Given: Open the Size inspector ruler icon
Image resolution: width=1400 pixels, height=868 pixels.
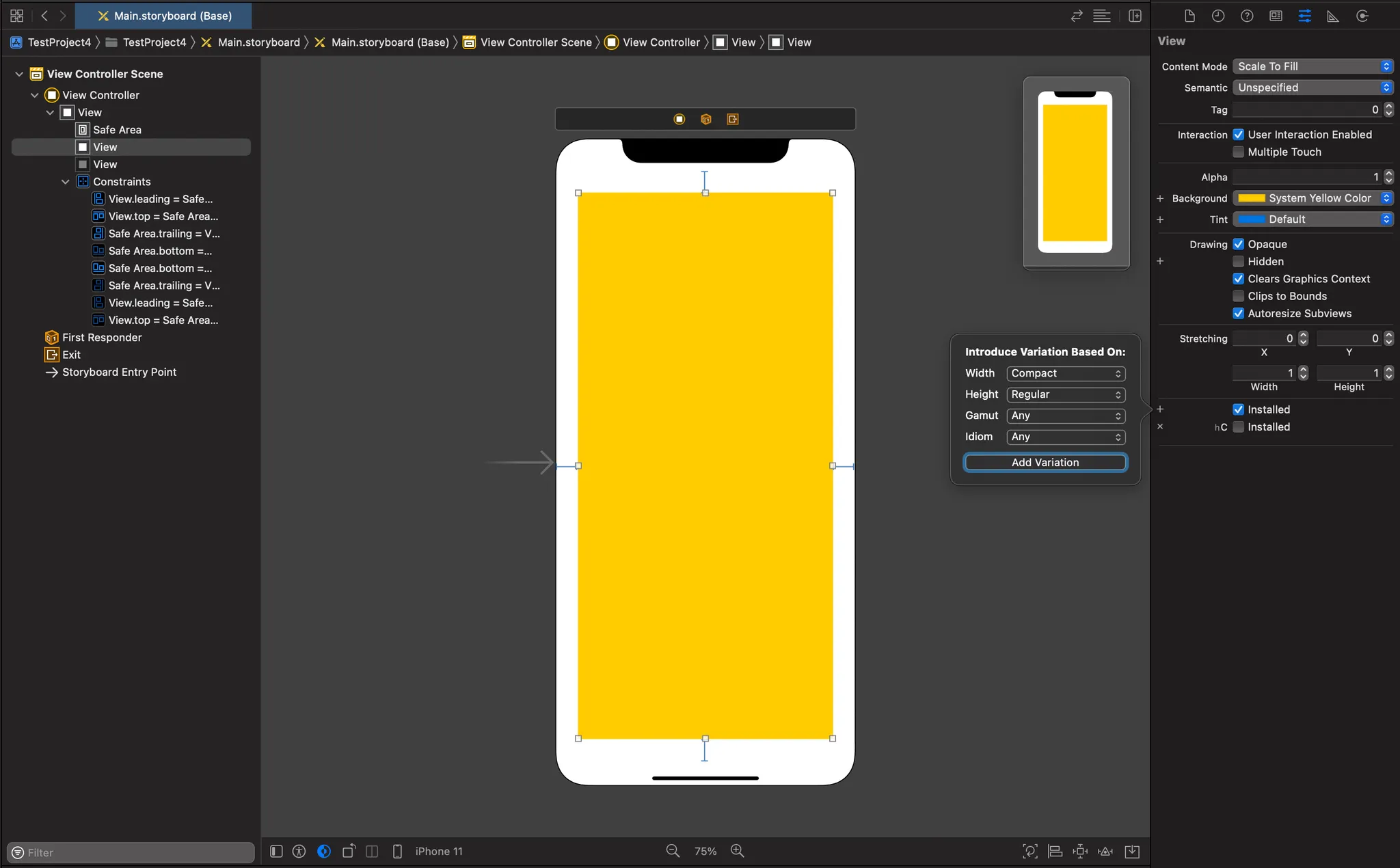Looking at the screenshot, I should (1333, 16).
